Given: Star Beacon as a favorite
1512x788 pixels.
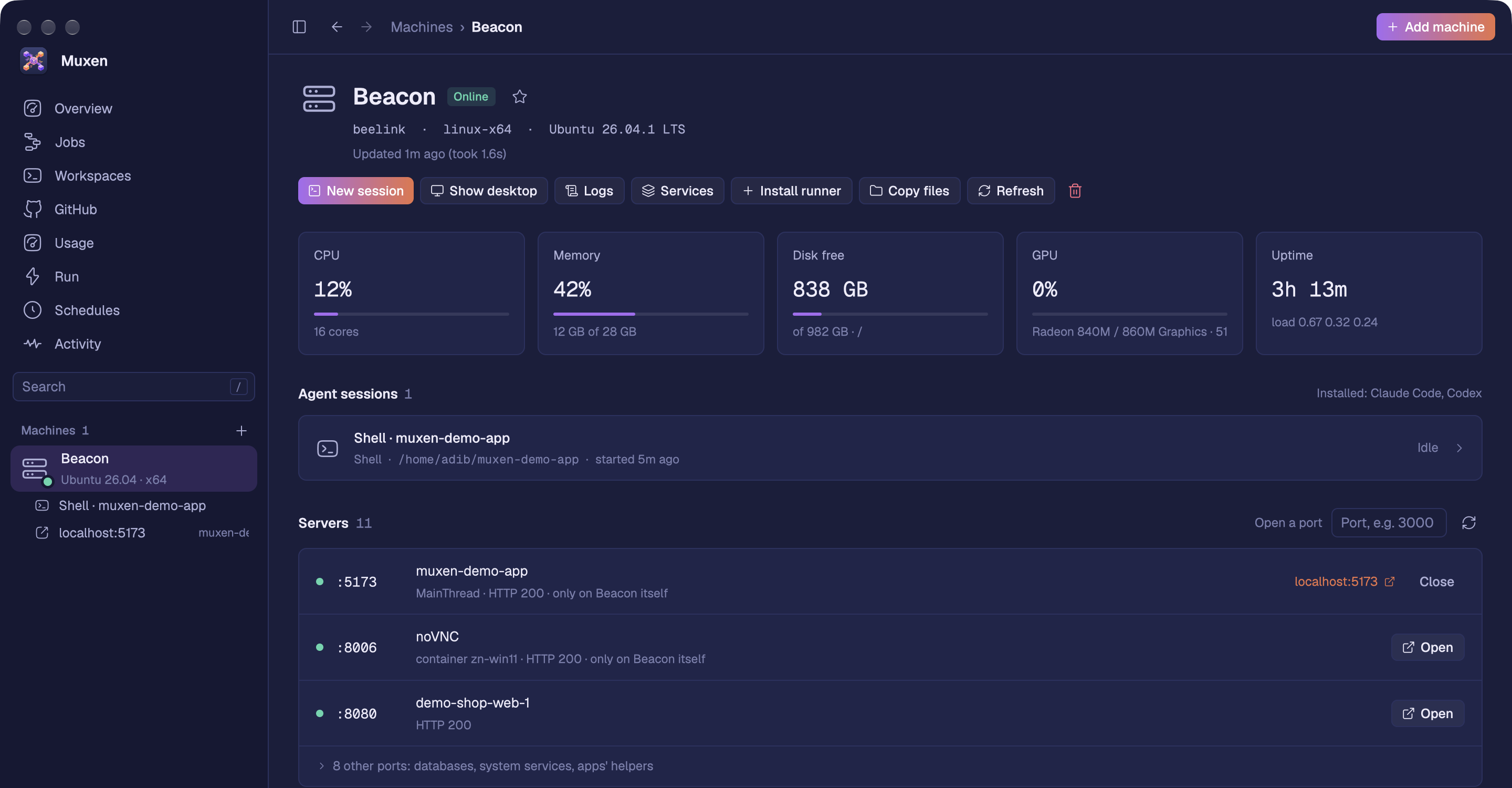Looking at the screenshot, I should [x=519, y=96].
